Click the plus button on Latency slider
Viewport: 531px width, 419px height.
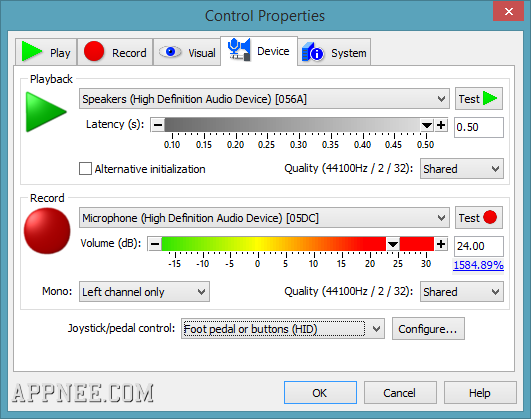441,125
